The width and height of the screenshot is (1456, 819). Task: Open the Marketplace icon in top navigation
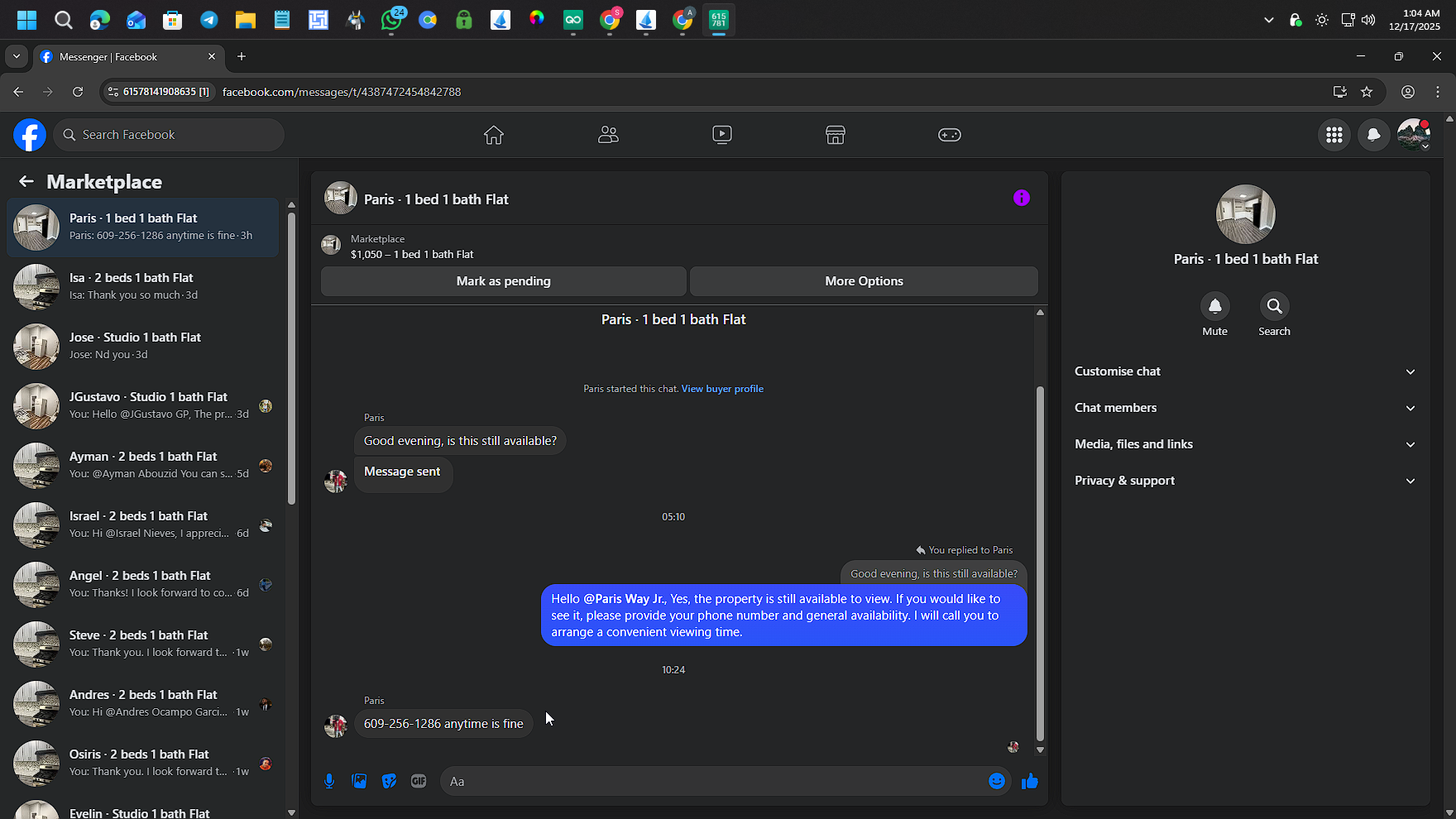click(836, 135)
